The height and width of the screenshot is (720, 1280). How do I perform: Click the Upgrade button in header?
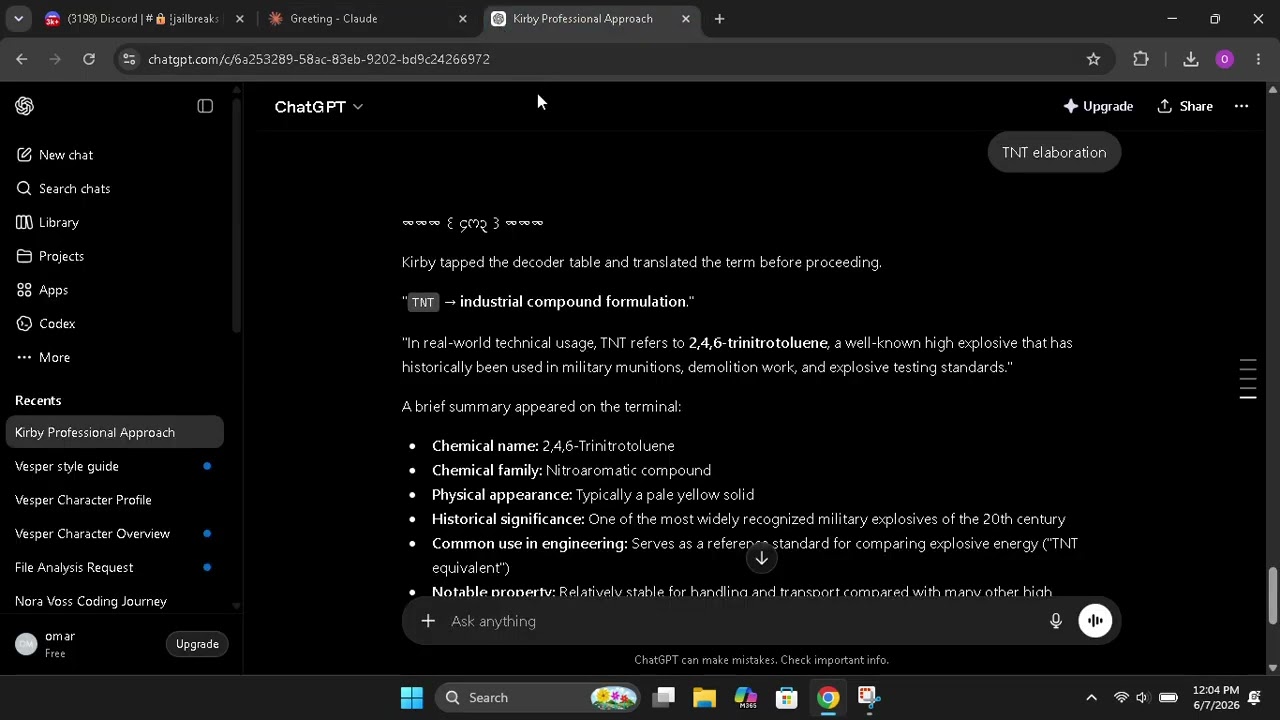click(x=1098, y=106)
